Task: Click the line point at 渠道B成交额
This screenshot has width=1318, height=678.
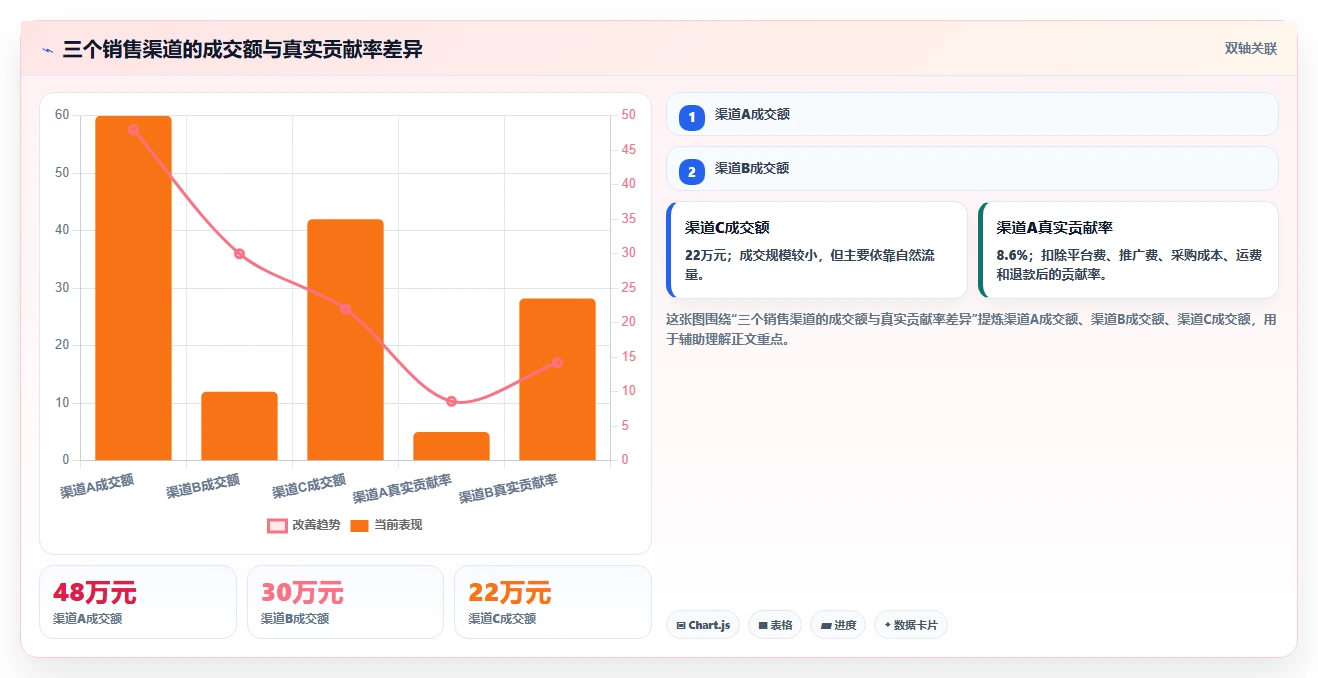Action: click(x=239, y=254)
